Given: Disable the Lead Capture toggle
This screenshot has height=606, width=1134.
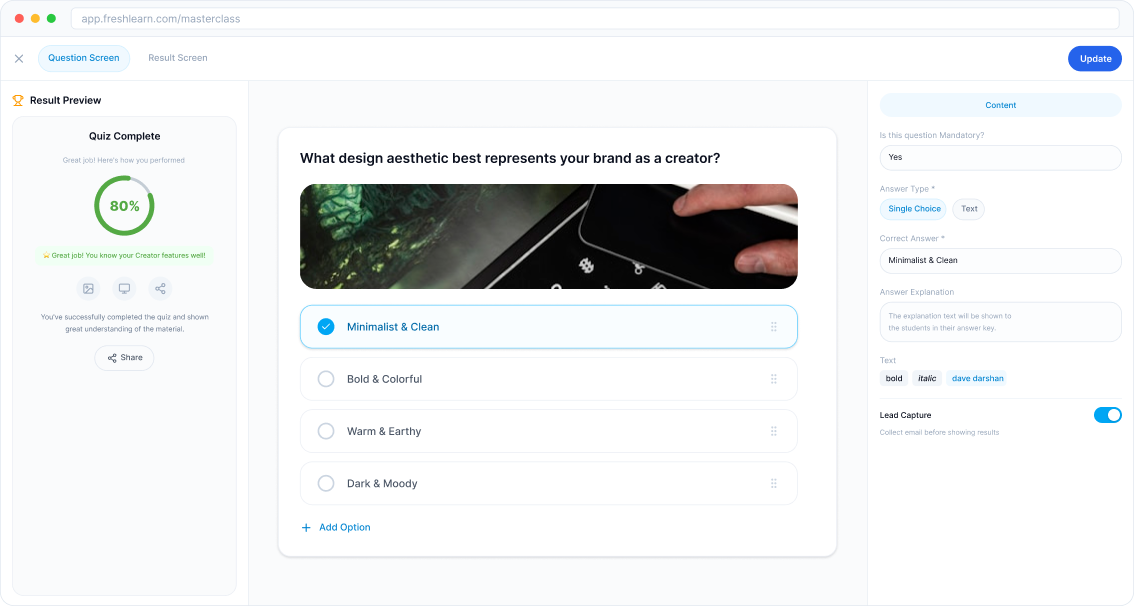Looking at the screenshot, I should 1108,414.
